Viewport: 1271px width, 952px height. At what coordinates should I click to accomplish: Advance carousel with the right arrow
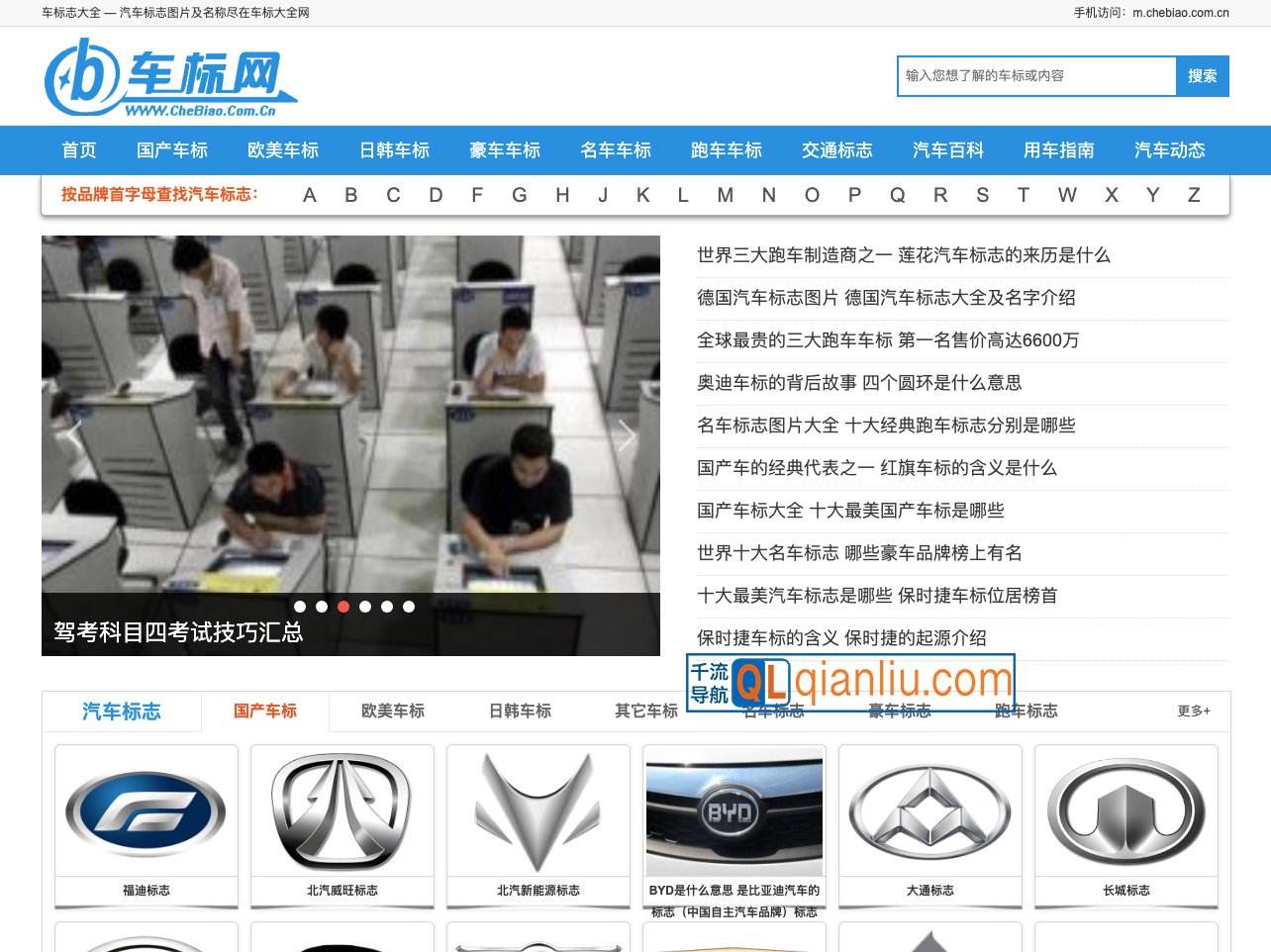pos(627,434)
